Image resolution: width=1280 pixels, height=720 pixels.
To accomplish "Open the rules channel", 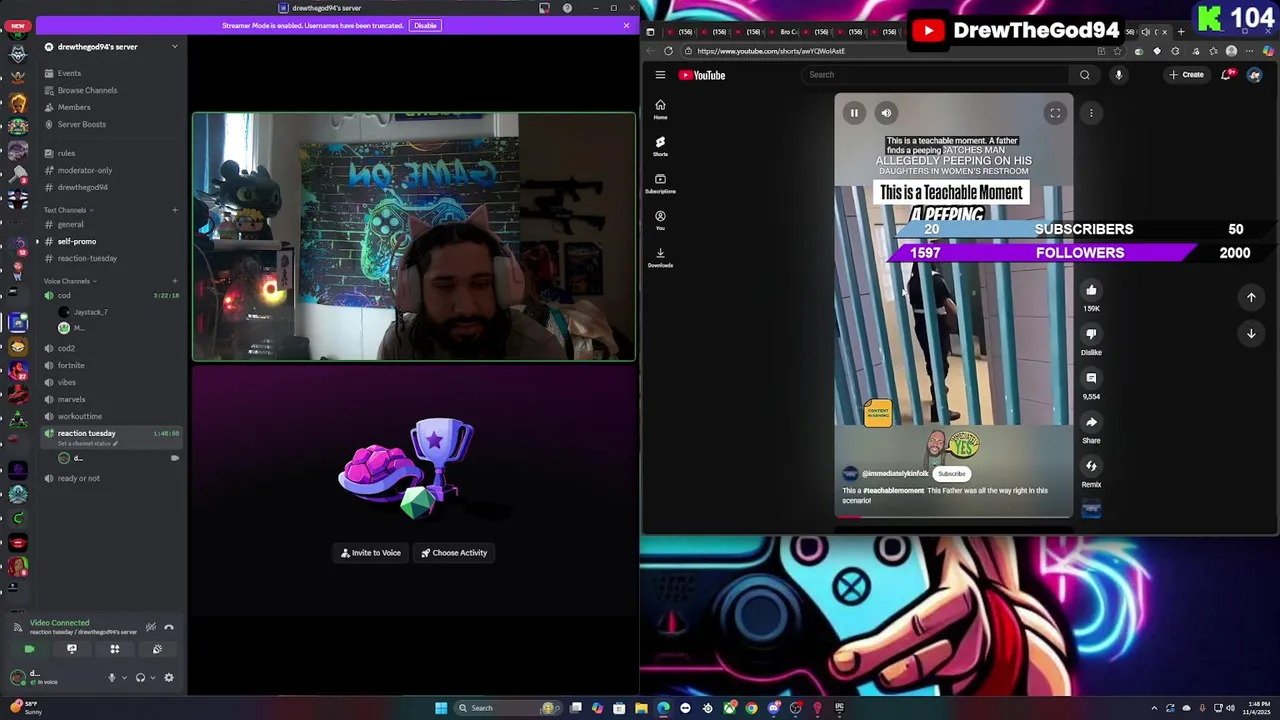I will 66,153.
